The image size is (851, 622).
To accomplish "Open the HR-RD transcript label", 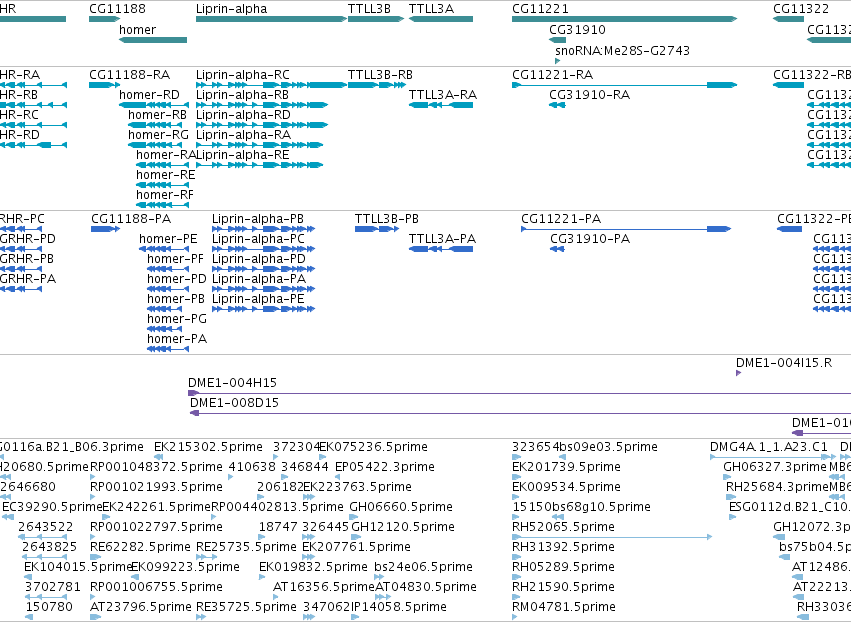I will pyautogui.click(x=20, y=135).
